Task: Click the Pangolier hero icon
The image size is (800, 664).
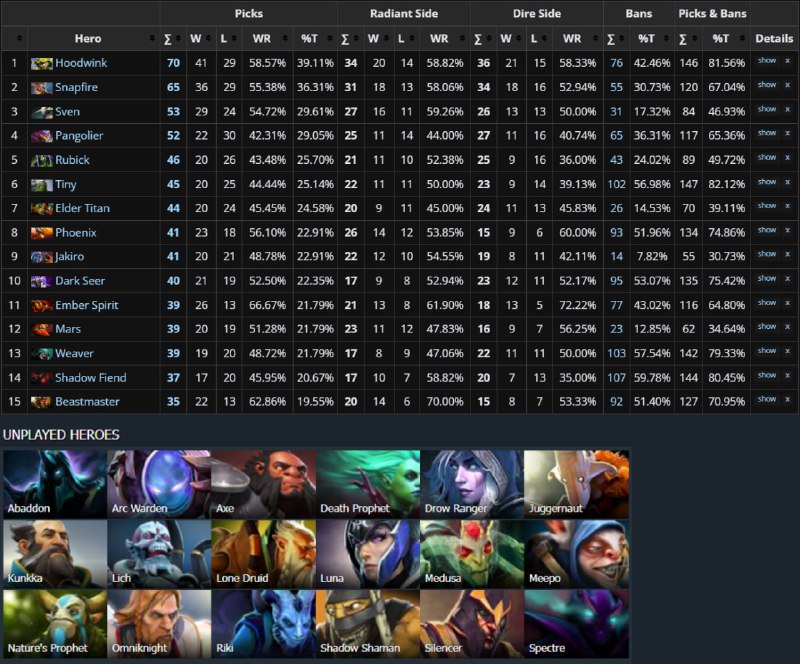Action: (41, 136)
